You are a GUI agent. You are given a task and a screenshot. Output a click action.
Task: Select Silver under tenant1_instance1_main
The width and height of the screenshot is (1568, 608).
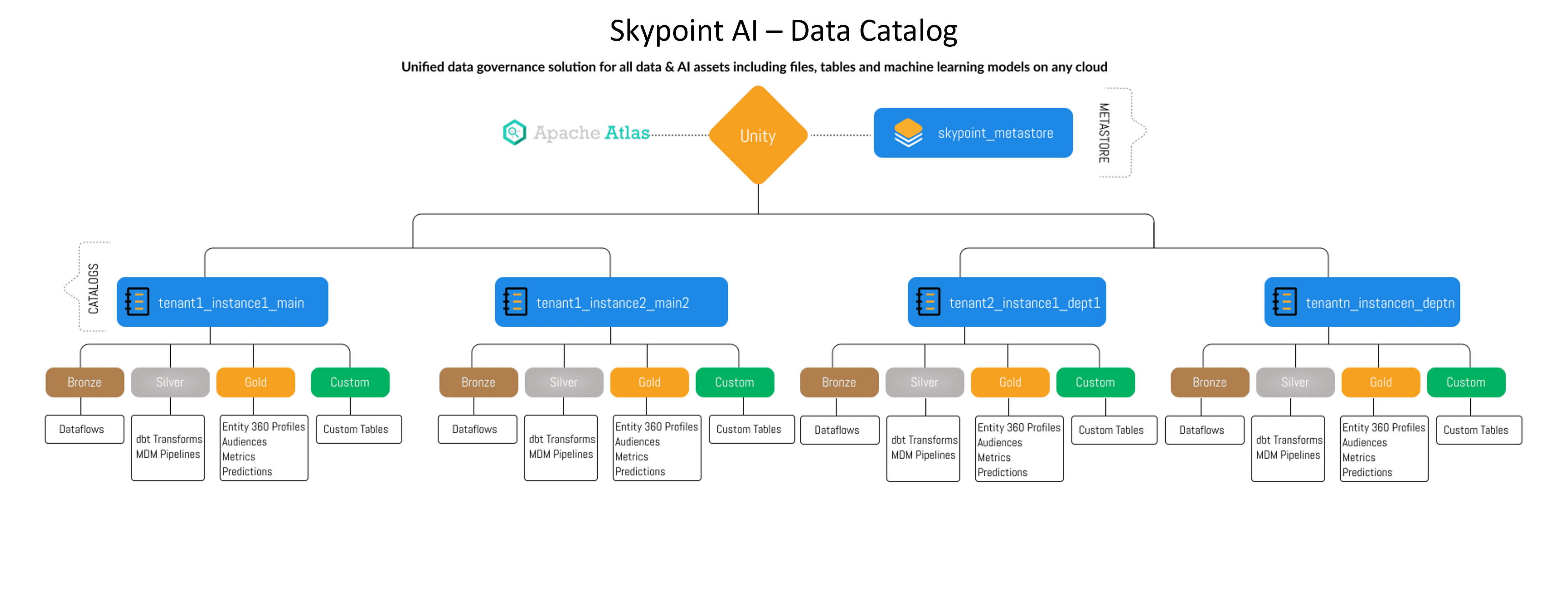coord(170,382)
